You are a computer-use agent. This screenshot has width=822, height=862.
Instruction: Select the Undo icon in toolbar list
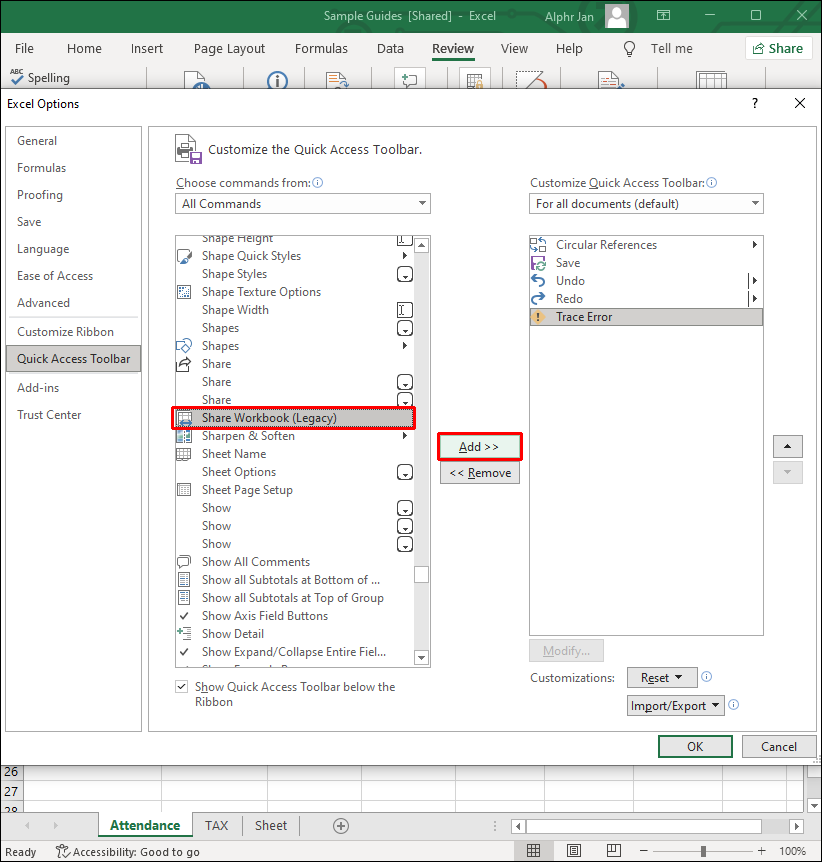[538, 280]
